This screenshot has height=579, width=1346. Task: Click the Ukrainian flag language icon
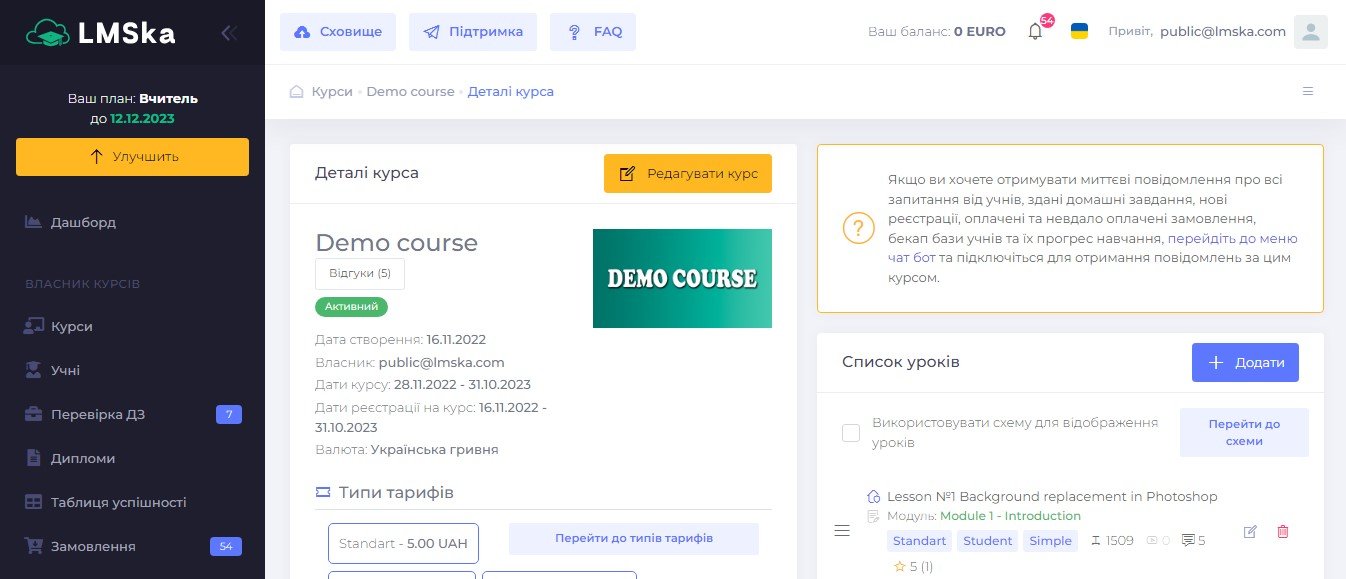(x=1079, y=31)
